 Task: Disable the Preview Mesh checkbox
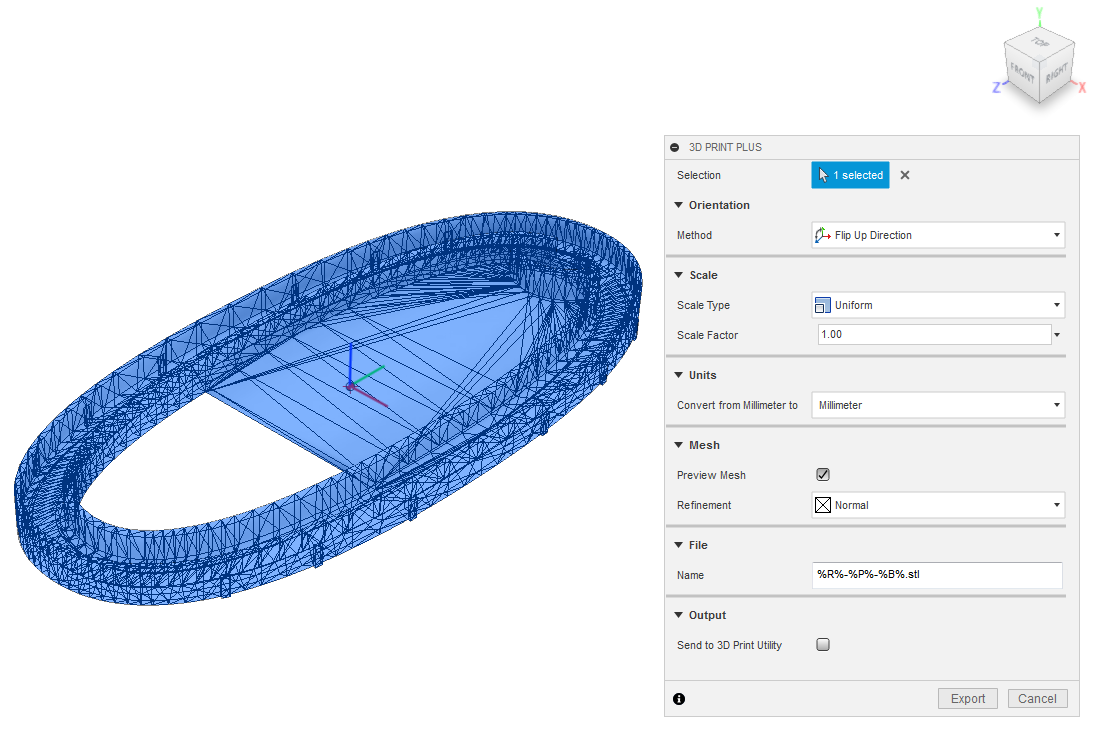(823, 475)
